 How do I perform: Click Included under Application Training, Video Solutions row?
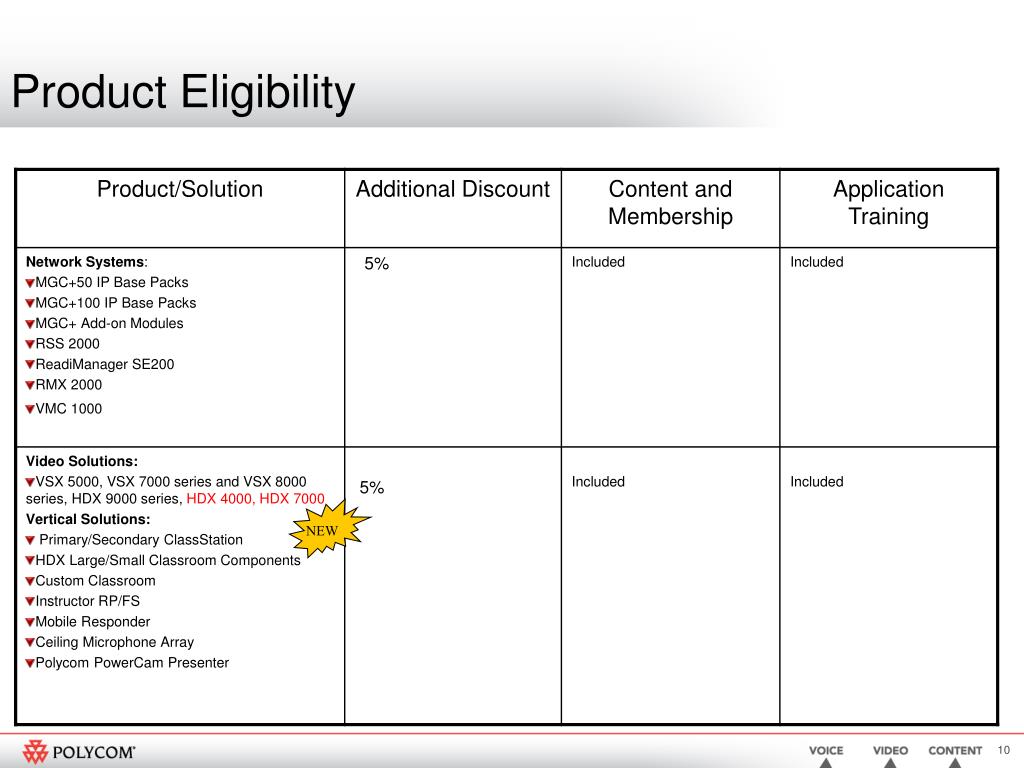(x=817, y=482)
